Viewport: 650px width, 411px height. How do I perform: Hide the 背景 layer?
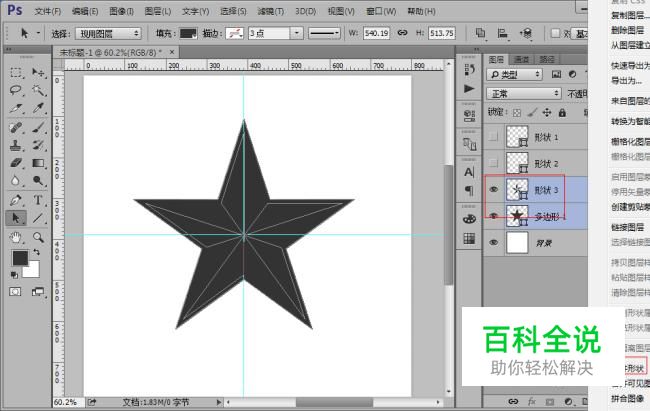493,243
